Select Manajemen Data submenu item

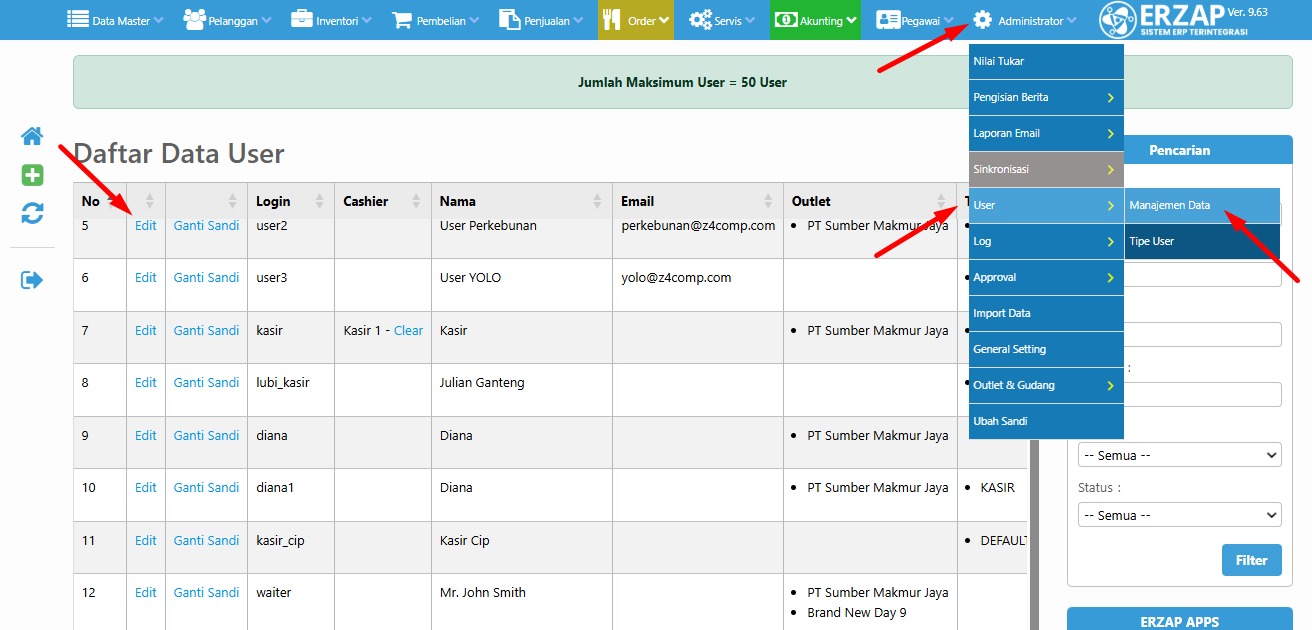[x=1170, y=205]
